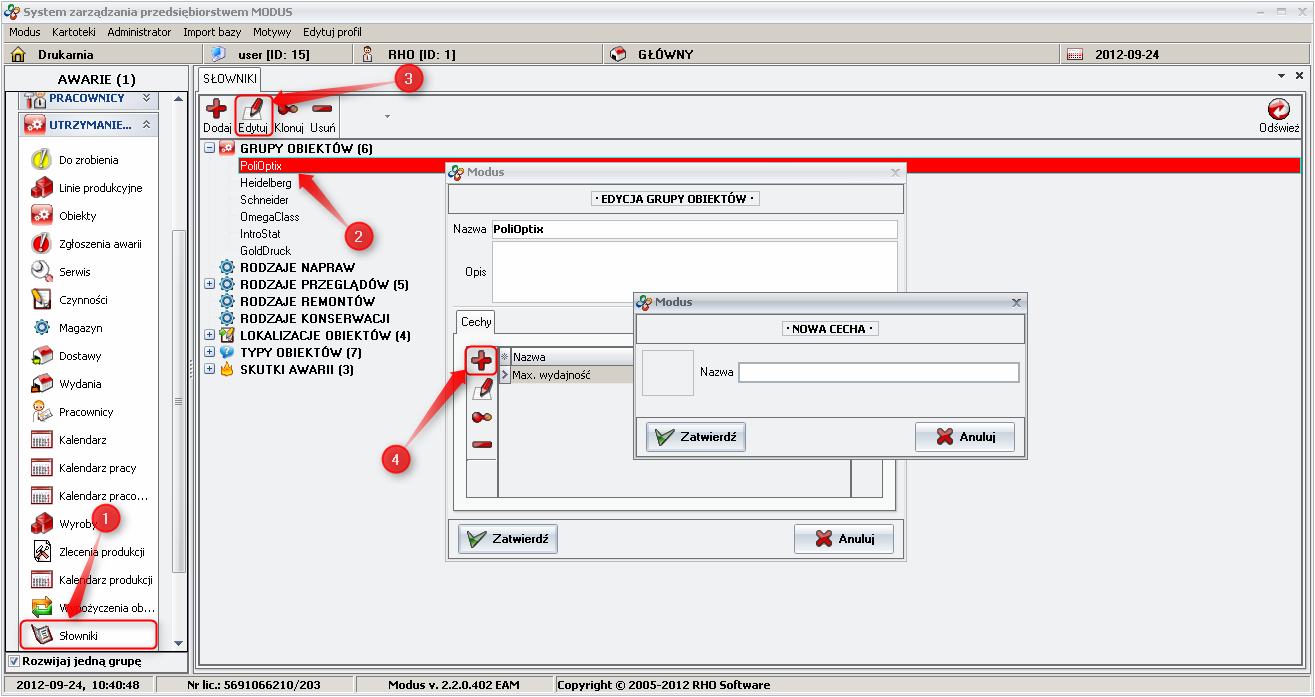Click Anuluj in the NOWA CECHA dialog
The image size is (1315, 697).
(x=964, y=437)
